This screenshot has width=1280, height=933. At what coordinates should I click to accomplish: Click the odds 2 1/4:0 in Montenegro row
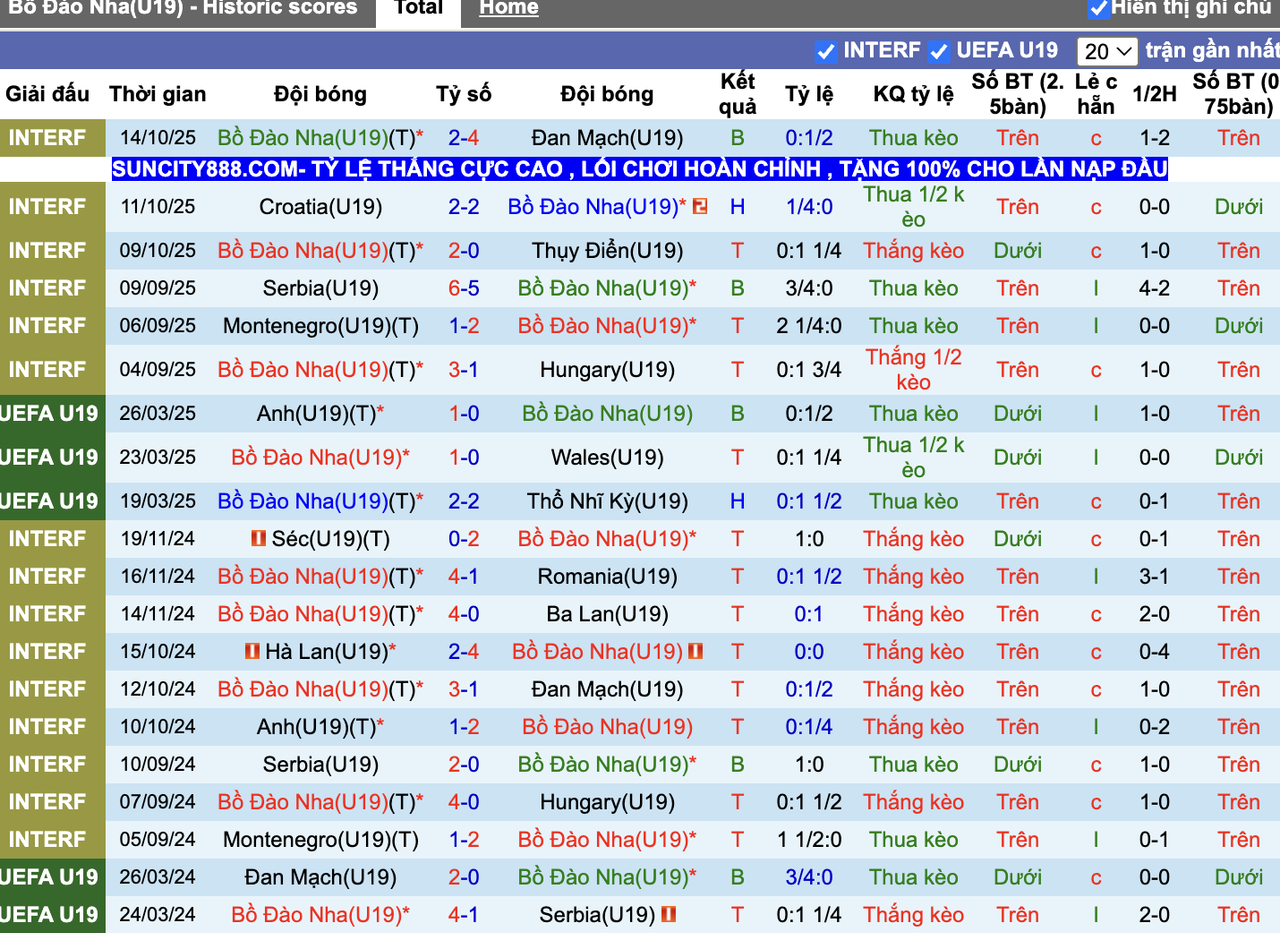point(809,326)
